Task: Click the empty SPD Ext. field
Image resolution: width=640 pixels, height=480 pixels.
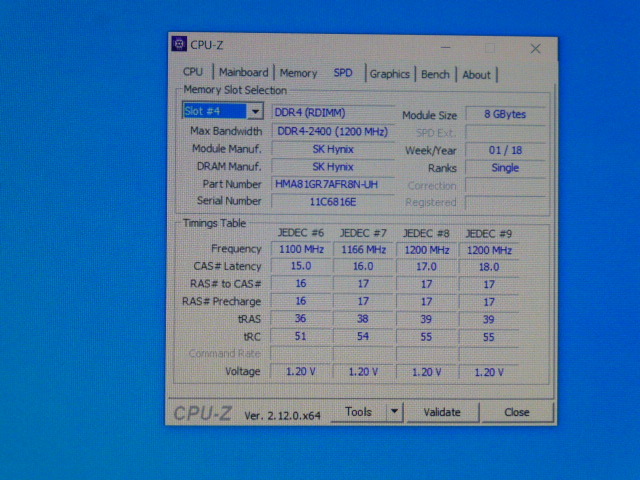Action: click(505, 132)
